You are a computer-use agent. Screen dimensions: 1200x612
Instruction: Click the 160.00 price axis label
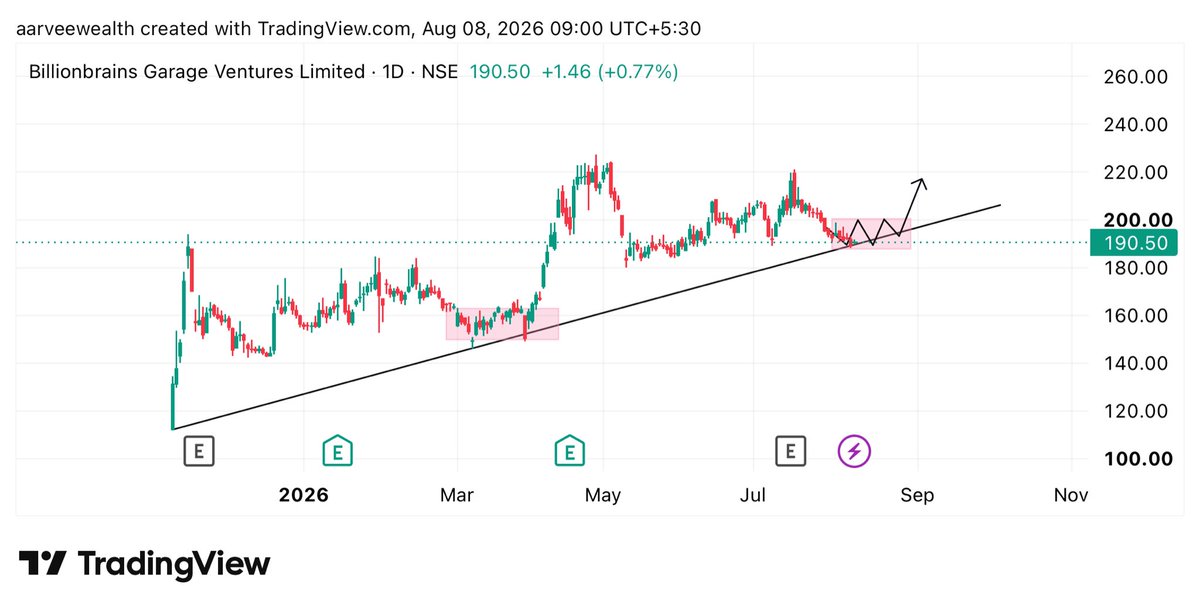pyautogui.click(x=1136, y=316)
